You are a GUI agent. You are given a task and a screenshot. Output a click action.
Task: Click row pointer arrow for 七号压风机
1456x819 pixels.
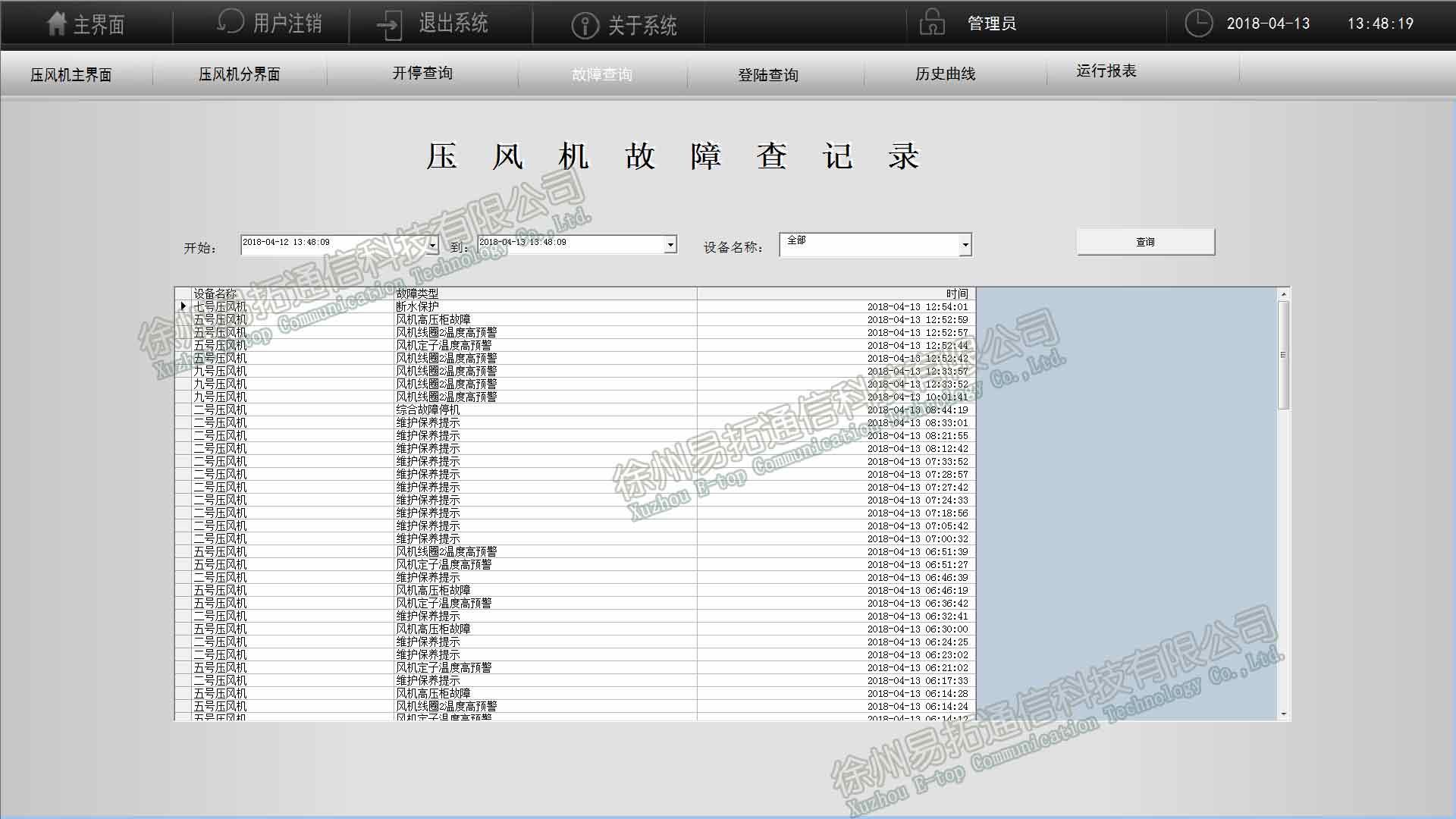pos(183,306)
